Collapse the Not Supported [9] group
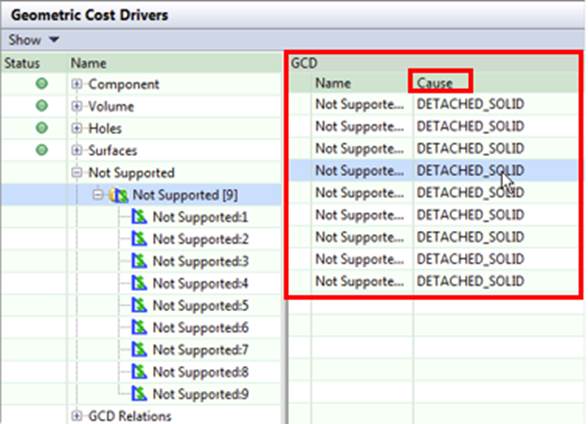This screenshot has width=588, height=424. click(98, 195)
